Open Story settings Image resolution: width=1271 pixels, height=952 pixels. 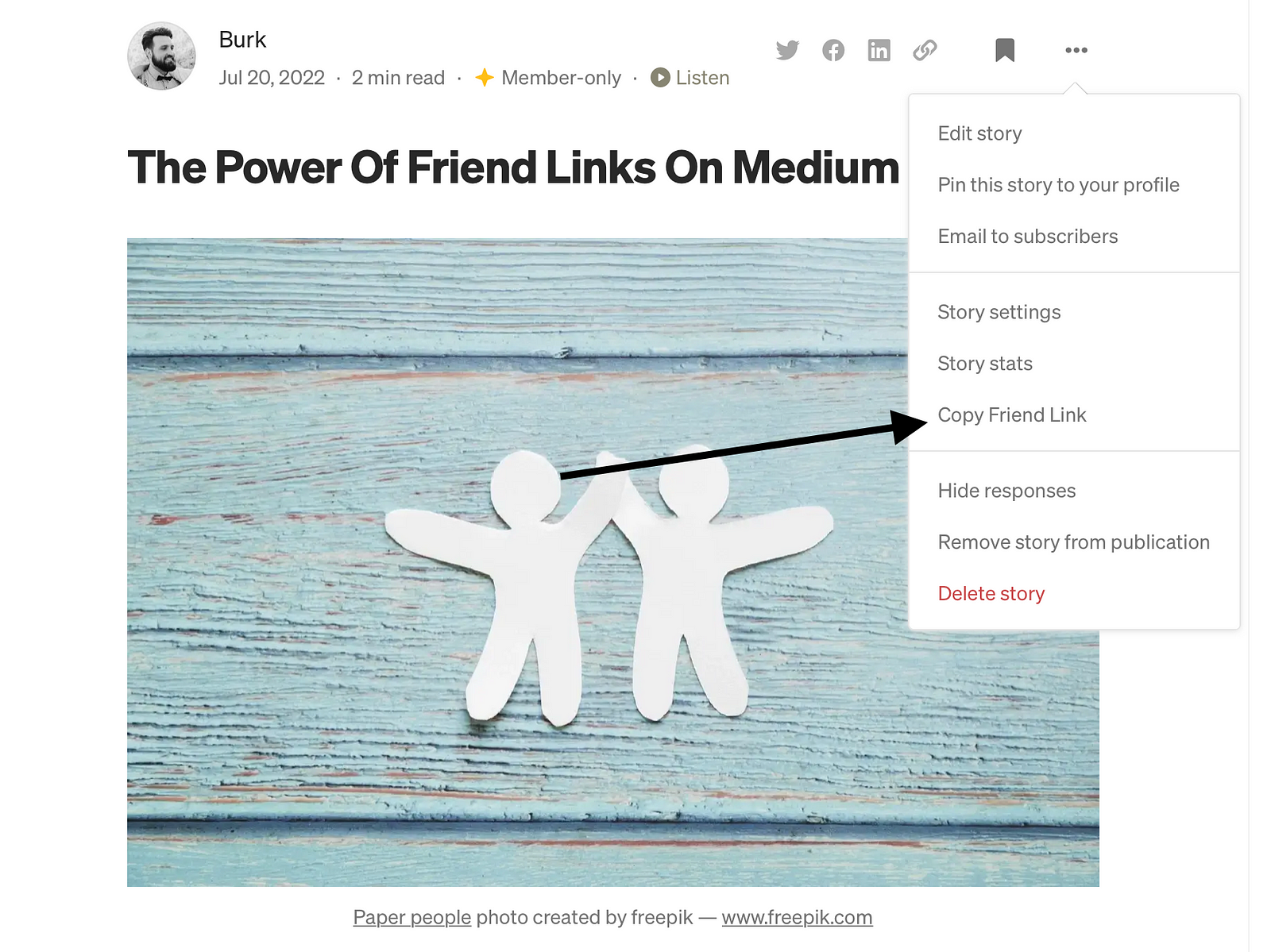tap(999, 312)
